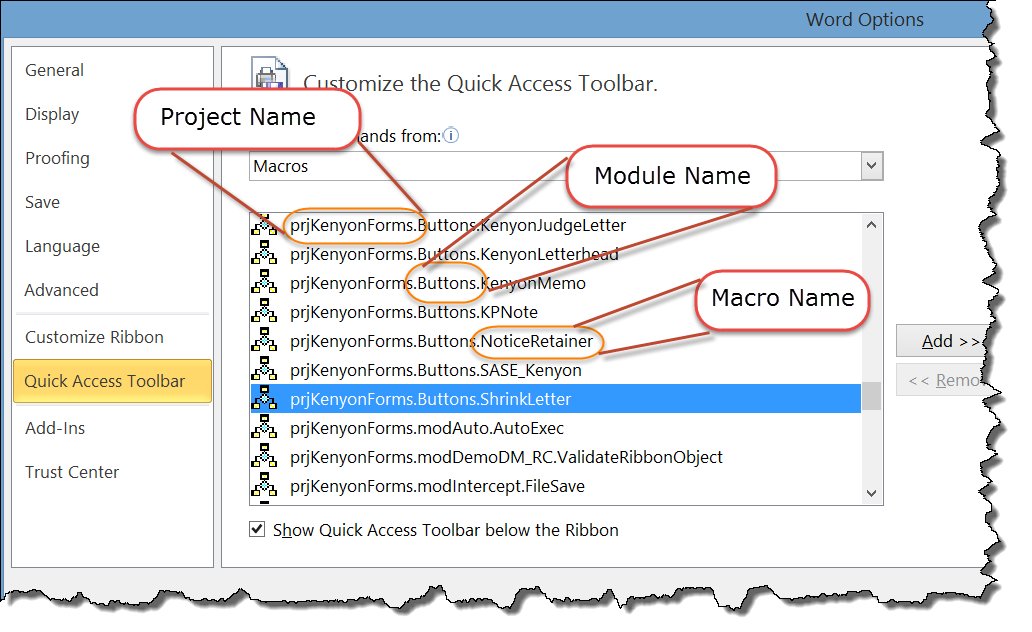The image size is (1032, 632).
Task: Click macro icon beside SASE_Kenyon
Action: click(265, 369)
